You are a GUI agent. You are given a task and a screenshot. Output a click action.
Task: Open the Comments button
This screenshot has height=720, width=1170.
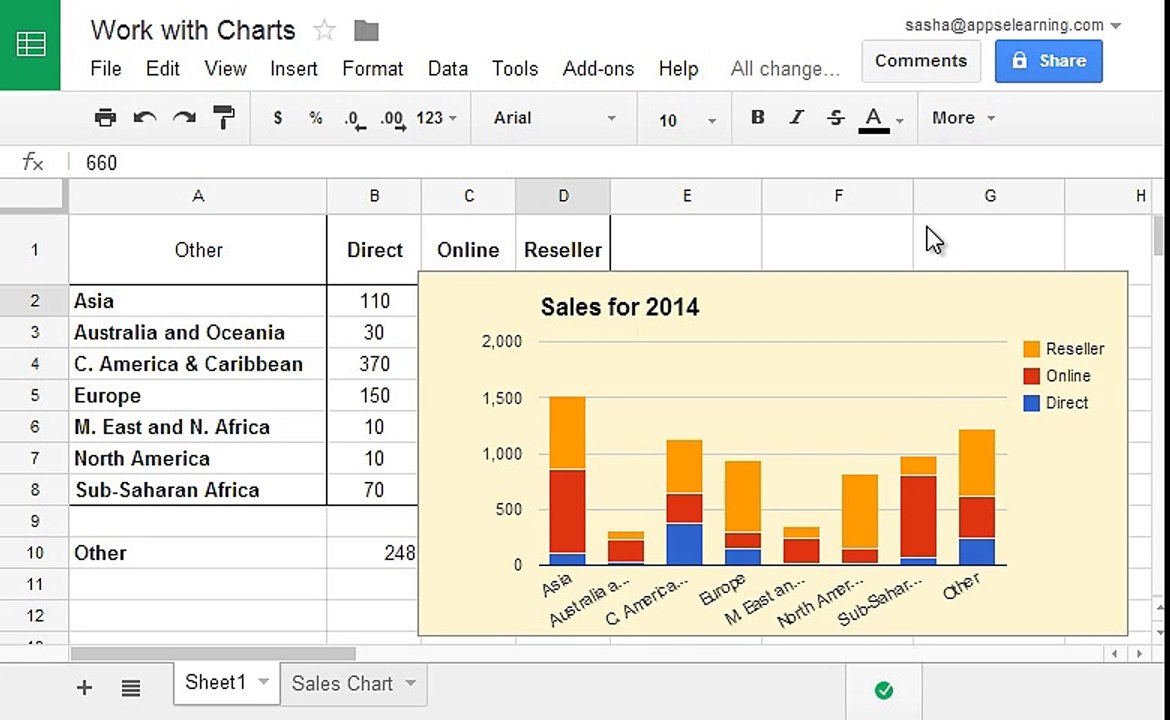(x=921, y=61)
